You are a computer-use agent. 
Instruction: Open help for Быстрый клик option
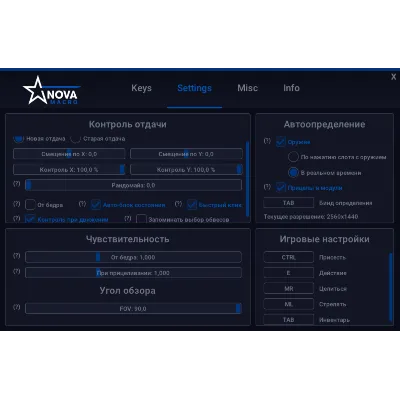(179, 204)
